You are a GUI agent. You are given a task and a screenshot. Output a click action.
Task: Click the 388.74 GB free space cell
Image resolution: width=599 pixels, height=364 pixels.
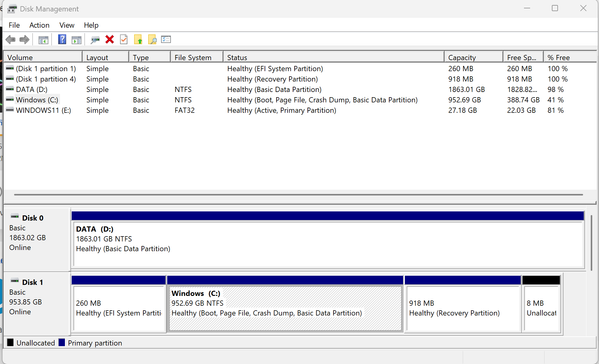pyautogui.click(x=523, y=100)
